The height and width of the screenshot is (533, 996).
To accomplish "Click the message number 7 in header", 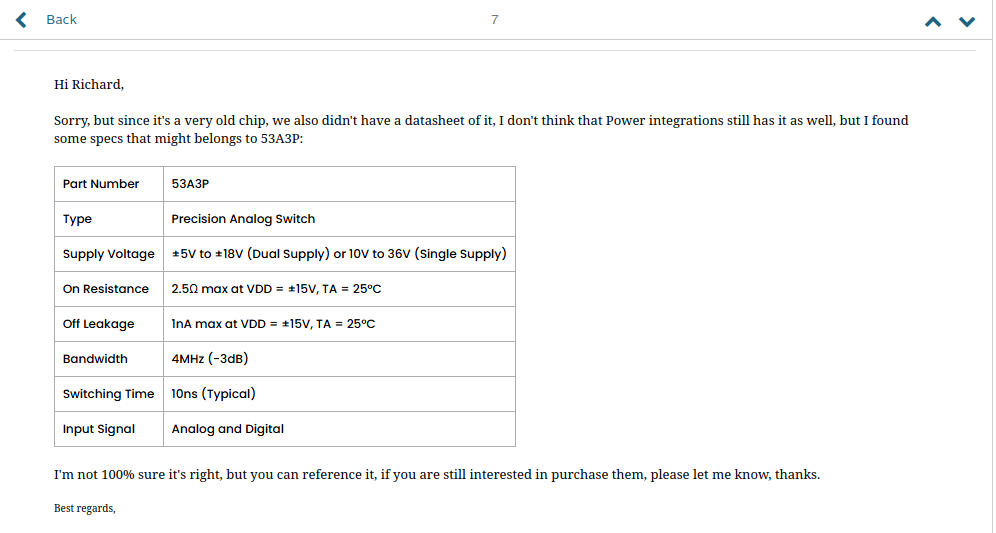I will click(494, 20).
